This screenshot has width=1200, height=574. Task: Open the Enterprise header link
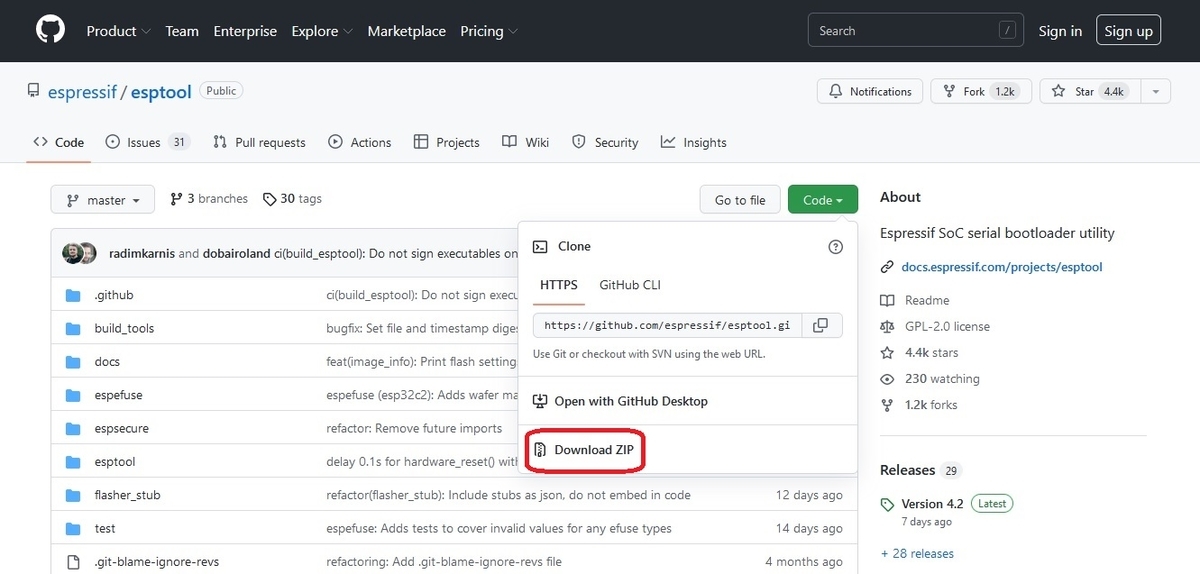click(x=245, y=31)
